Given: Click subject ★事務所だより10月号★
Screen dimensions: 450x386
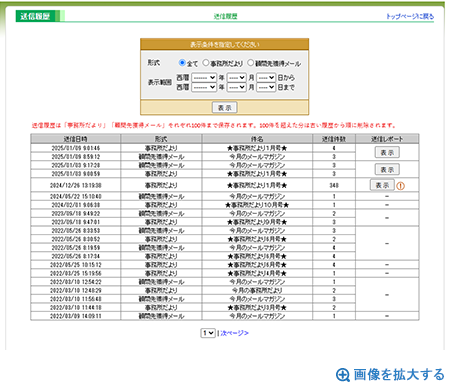Looking at the screenshot, I should coord(257,205).
